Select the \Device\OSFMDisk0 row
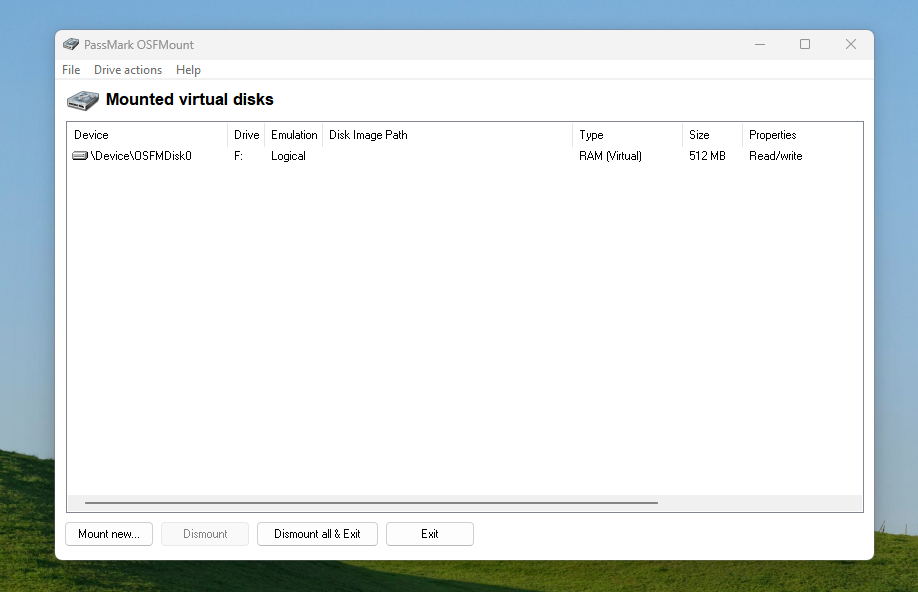The width and height of the screenshot is (918, 592). coord(141,156)
